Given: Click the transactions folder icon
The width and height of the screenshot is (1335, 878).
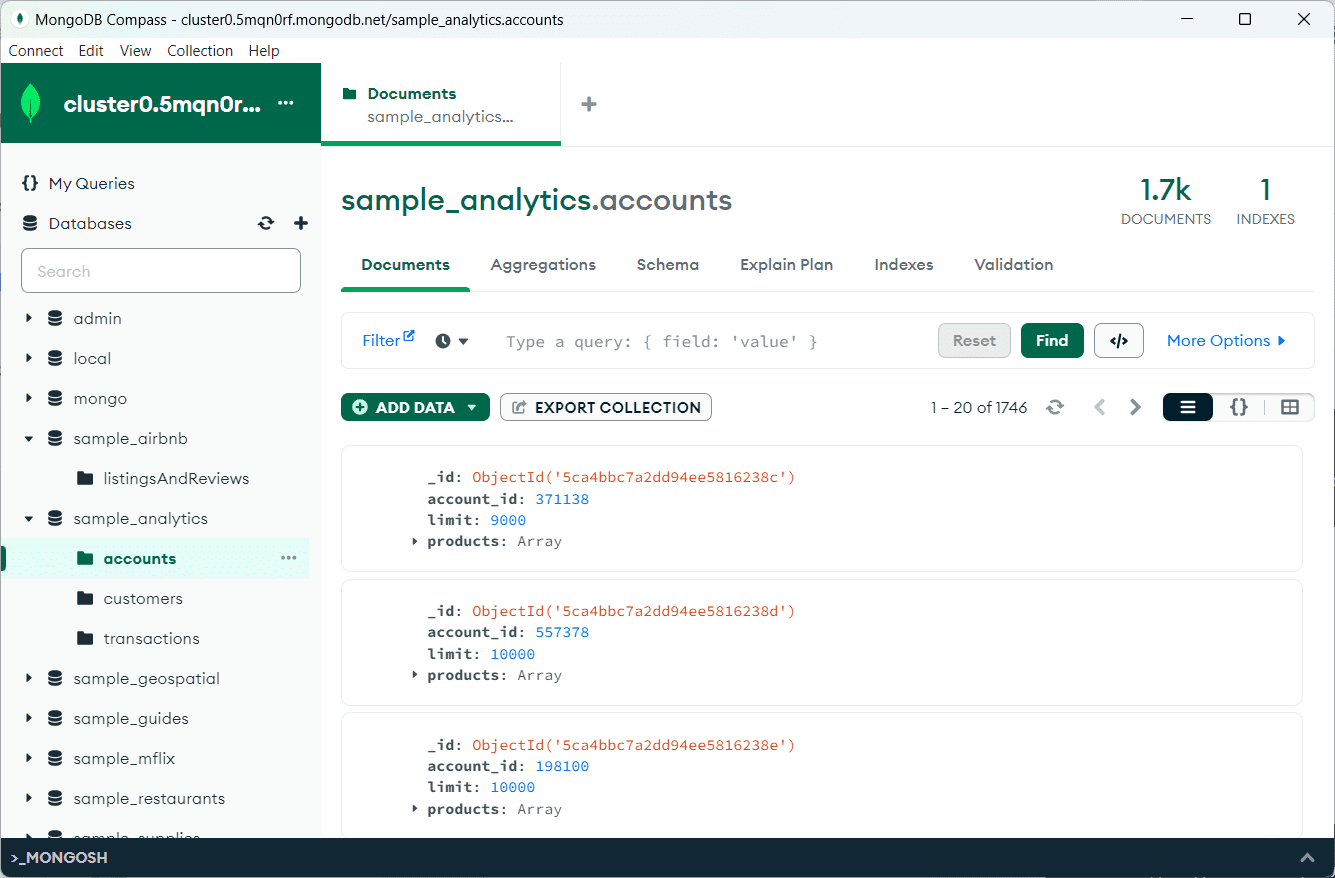Looking at the screenshot, I should click(x=85, y=638).
